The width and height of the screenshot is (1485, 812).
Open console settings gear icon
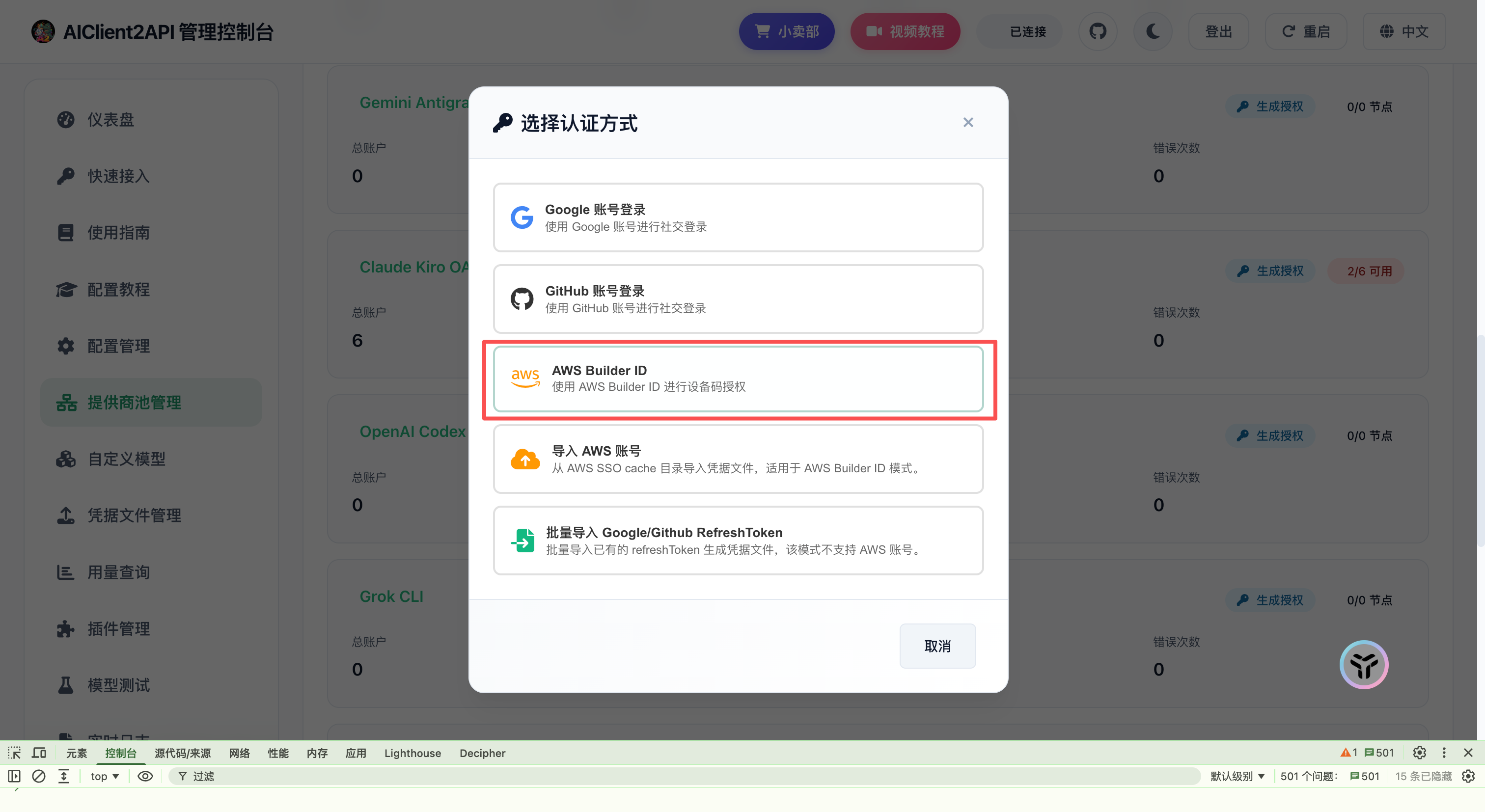(x=1468, y=776)
